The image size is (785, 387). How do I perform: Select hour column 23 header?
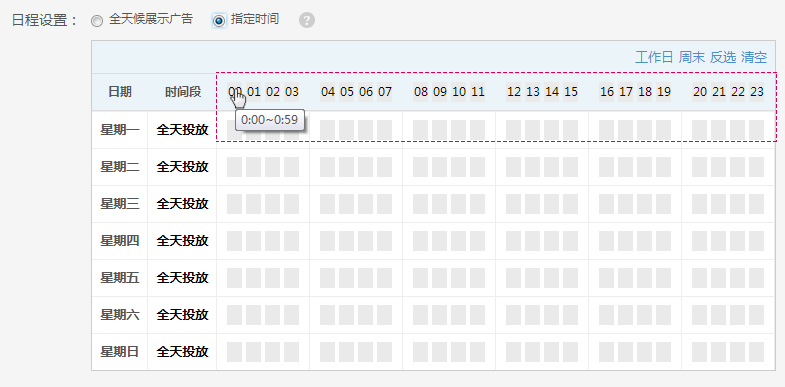[x=757, y=92]
